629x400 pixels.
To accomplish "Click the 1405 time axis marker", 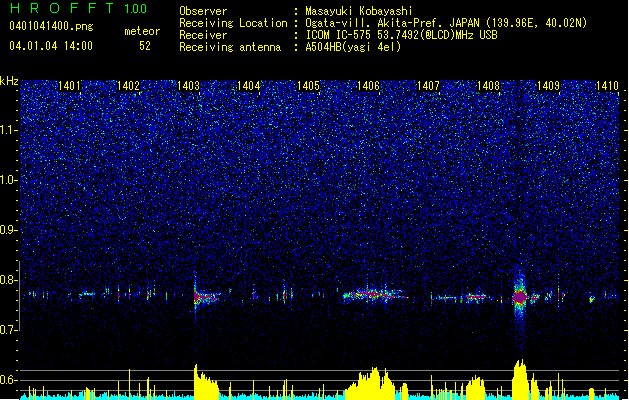I will click(x=308, y=86).
